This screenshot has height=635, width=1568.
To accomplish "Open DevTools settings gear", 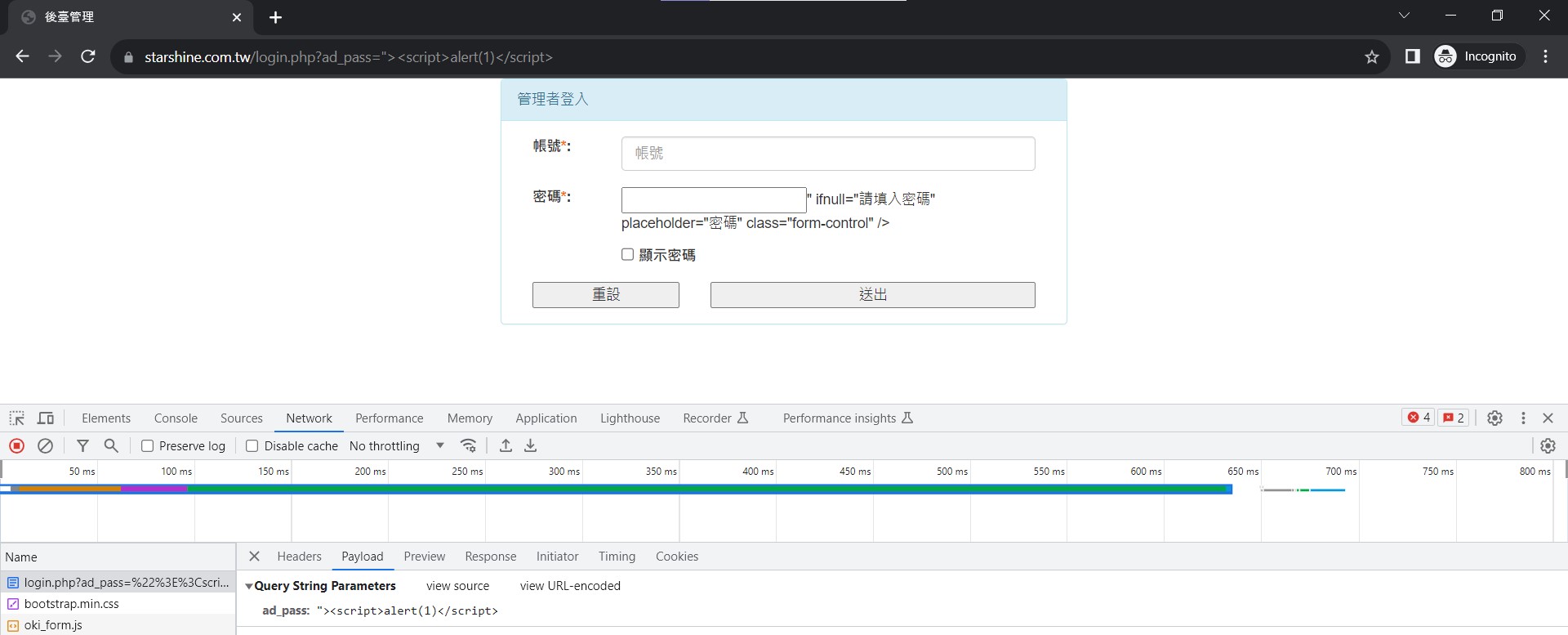I will [x=1494, y=418].
